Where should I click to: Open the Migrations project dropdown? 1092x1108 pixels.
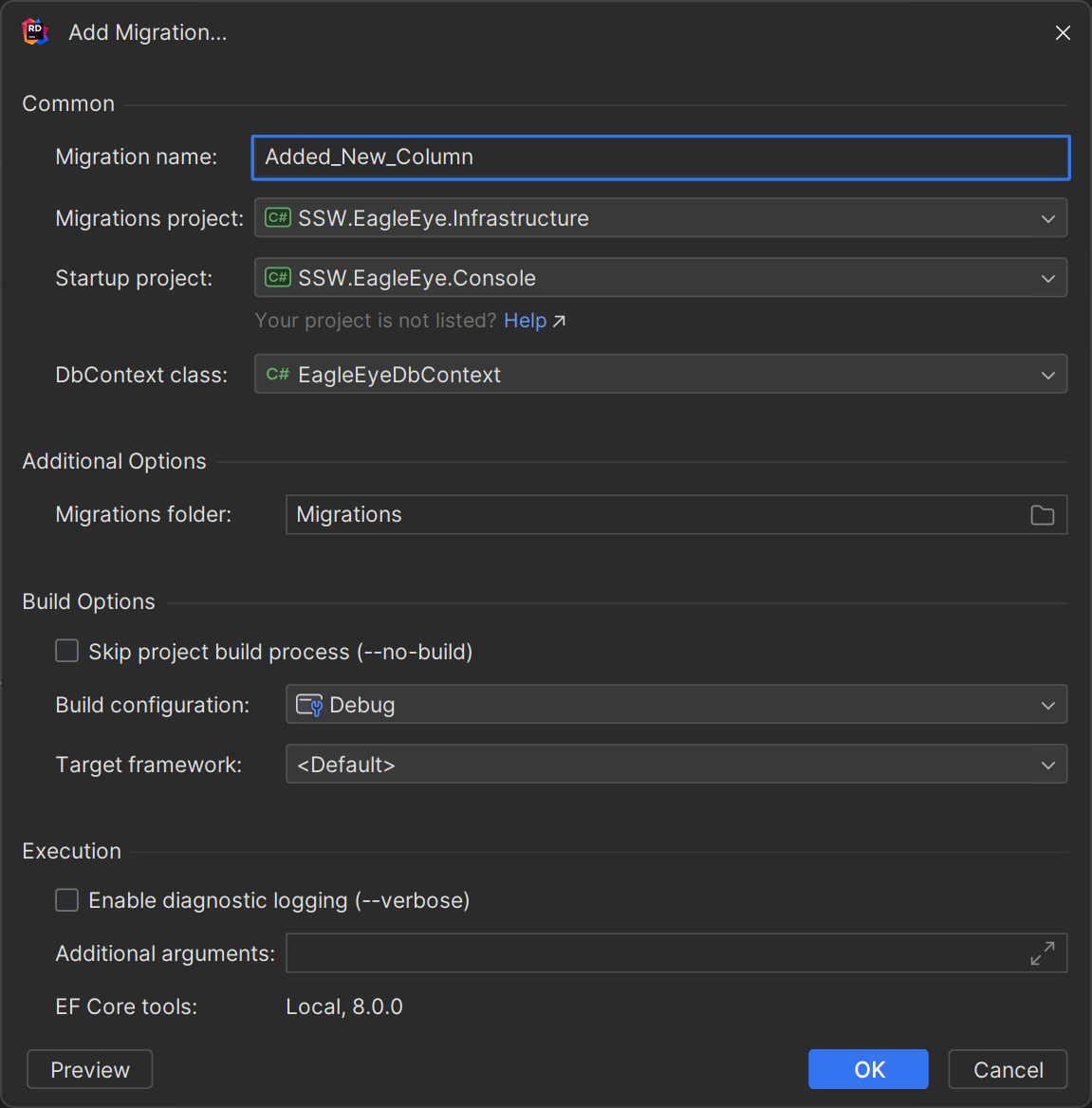pyautogui.click(x=1047, y=218)
